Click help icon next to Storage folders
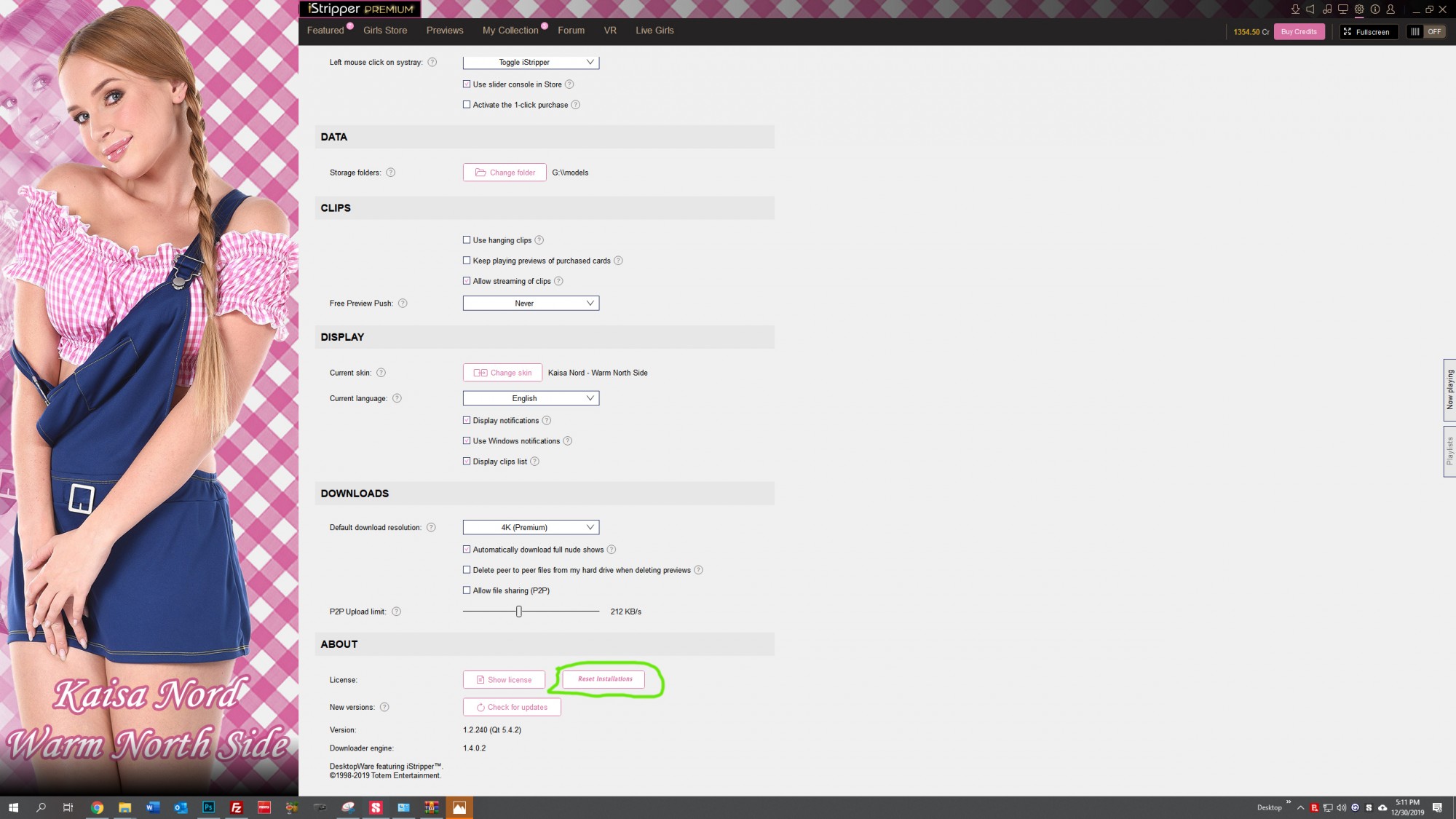The width and height of the screenshot is (1456, 819). tap(391, 173)
